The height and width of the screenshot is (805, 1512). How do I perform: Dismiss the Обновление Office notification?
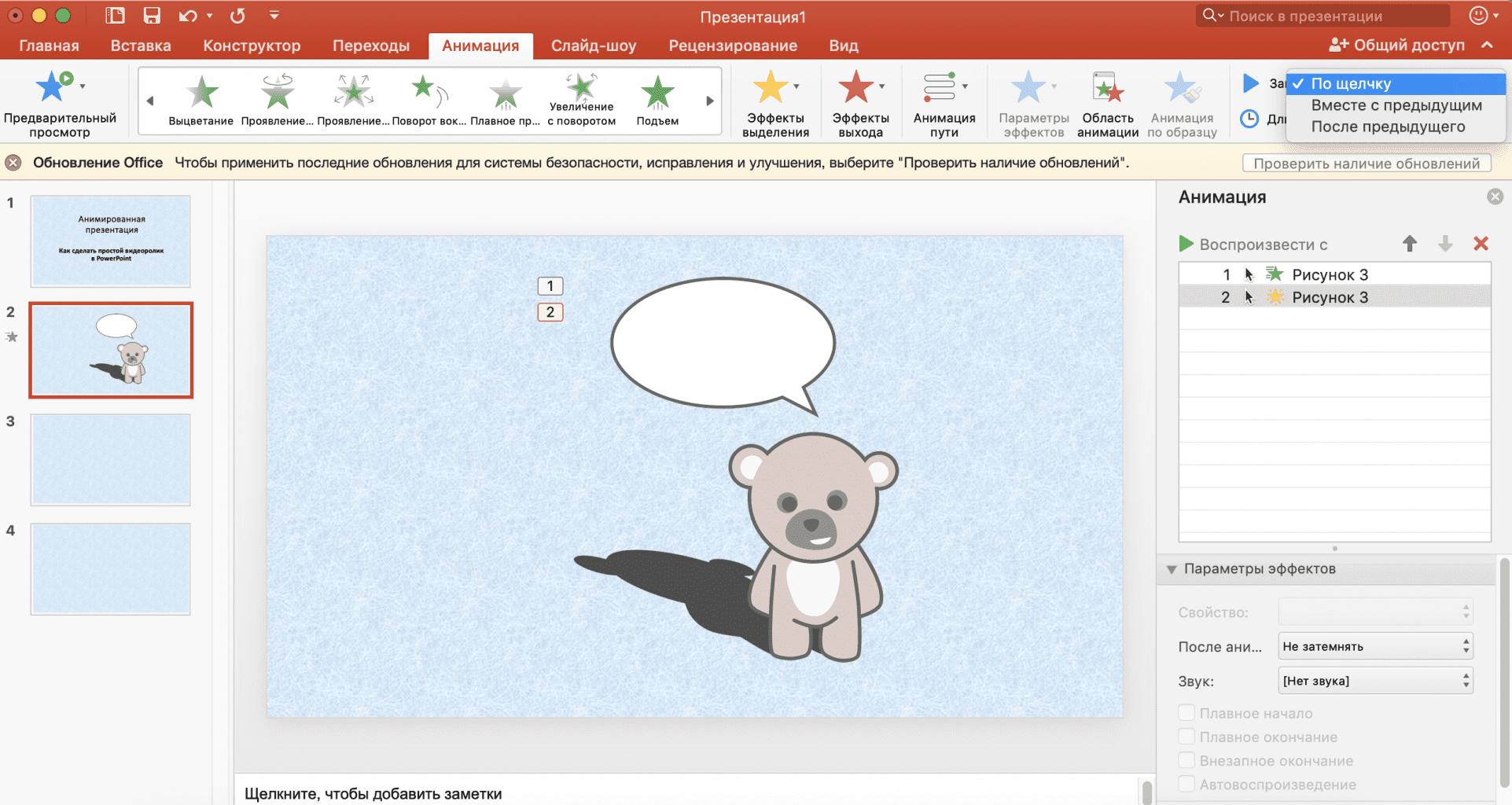[13, 163]
